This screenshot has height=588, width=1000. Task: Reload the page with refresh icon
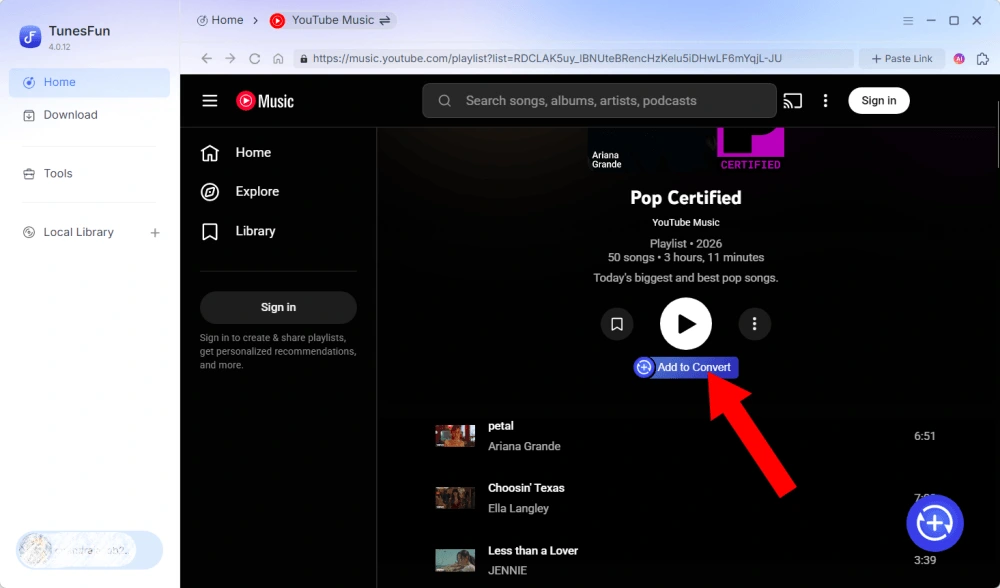[x=254, y=59]
